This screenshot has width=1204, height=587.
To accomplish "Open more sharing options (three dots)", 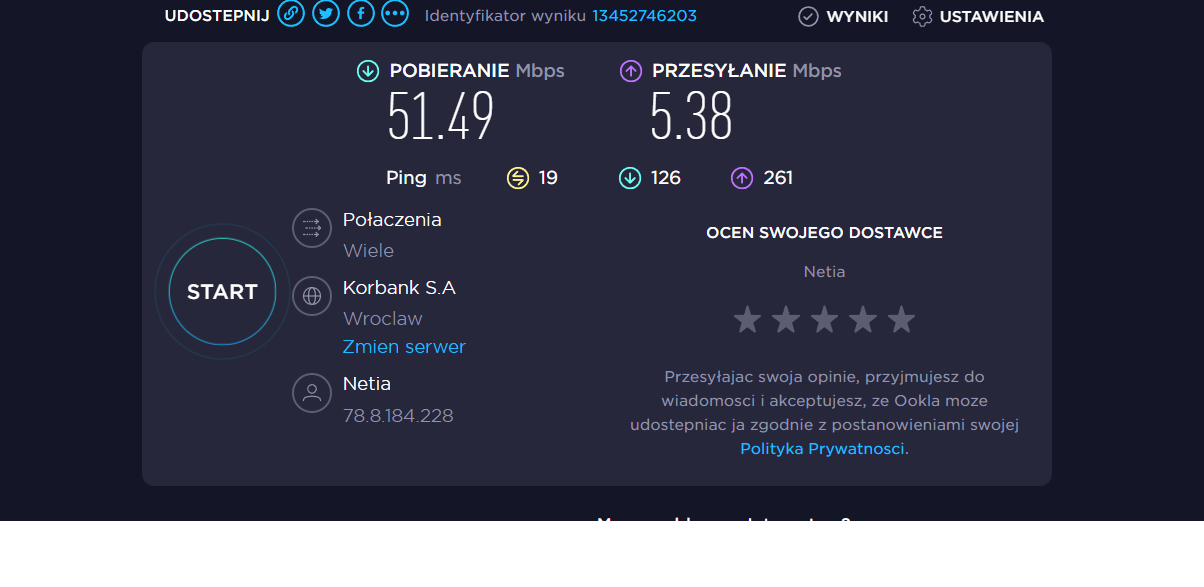I will 396,14.
